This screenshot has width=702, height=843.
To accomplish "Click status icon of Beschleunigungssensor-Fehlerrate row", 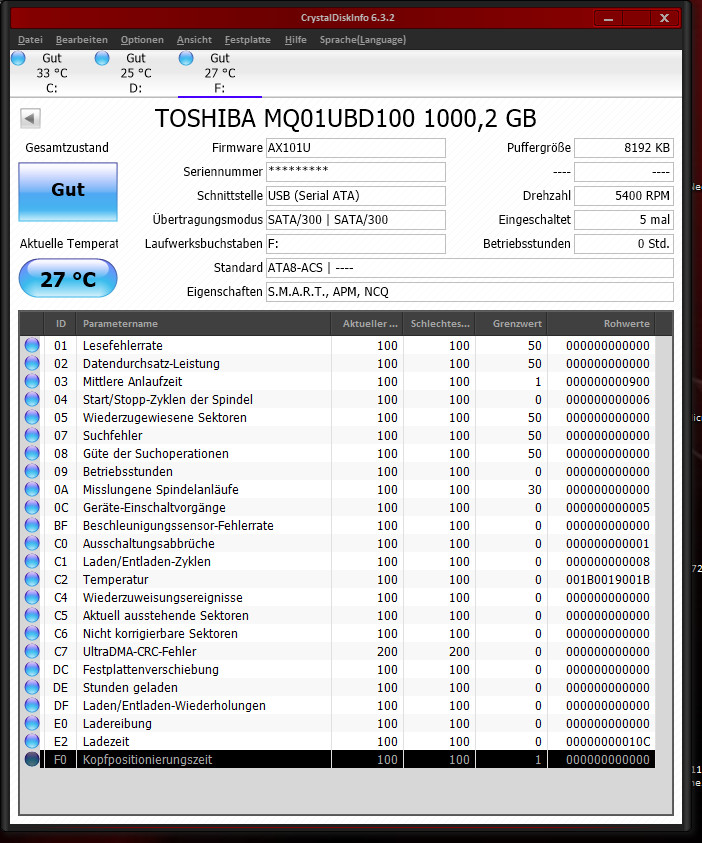I will (x=32, y=525).
